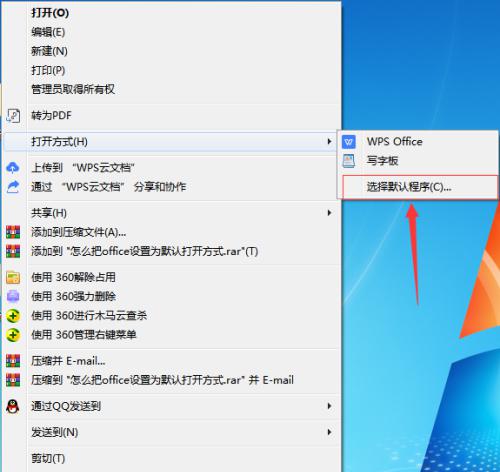
Task: Choose 新建(N) menu entry
Action: pyautogui.click(x=171, y=51)
